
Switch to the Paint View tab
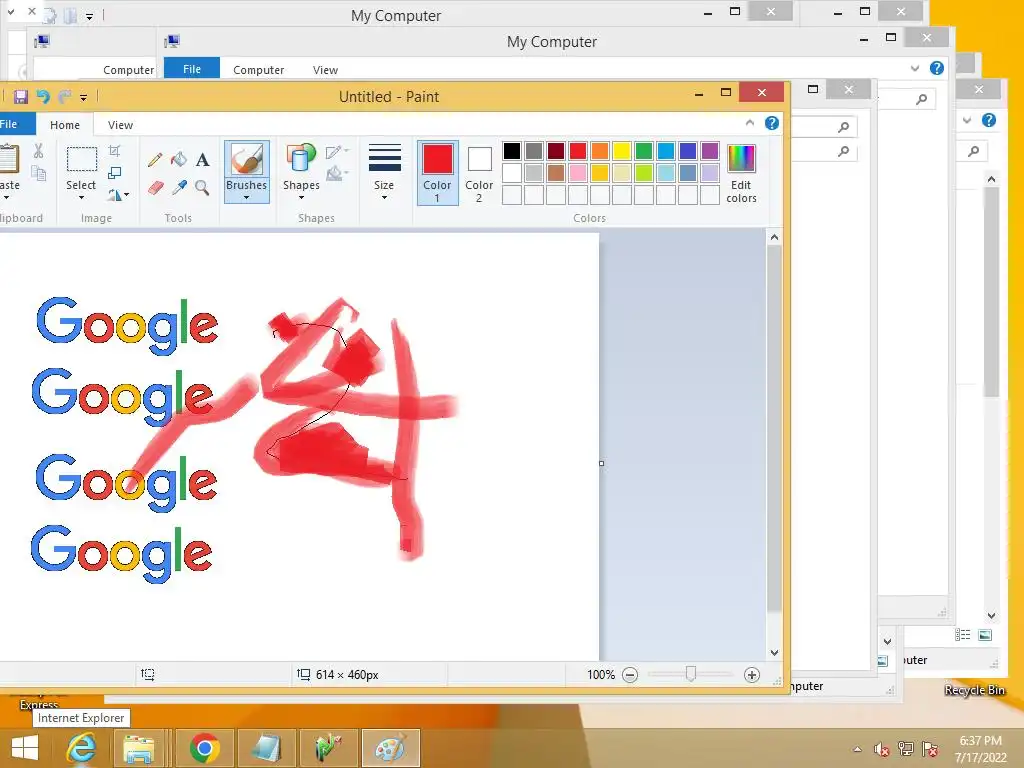click(120, 125)
